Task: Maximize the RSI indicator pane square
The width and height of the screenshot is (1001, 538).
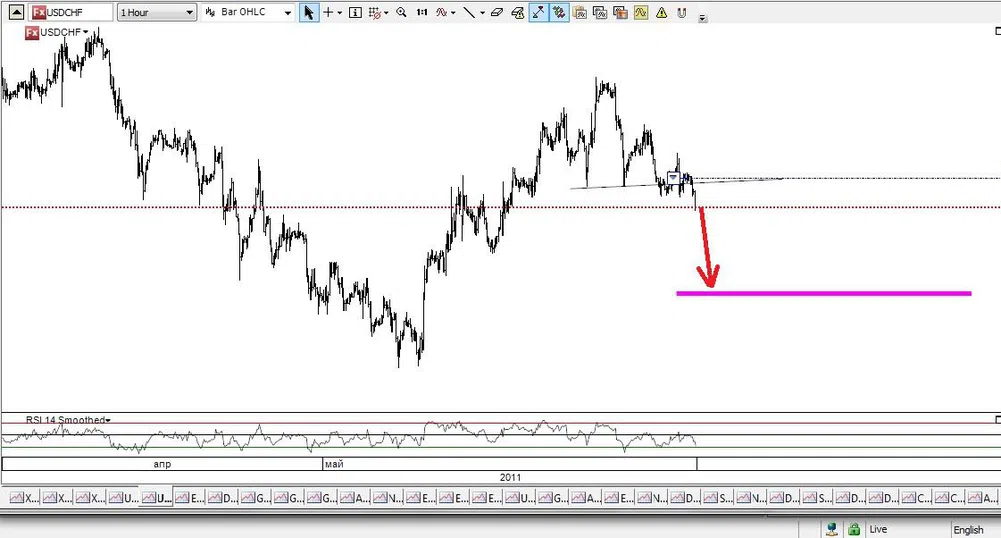Action: [x=998, y=419]
